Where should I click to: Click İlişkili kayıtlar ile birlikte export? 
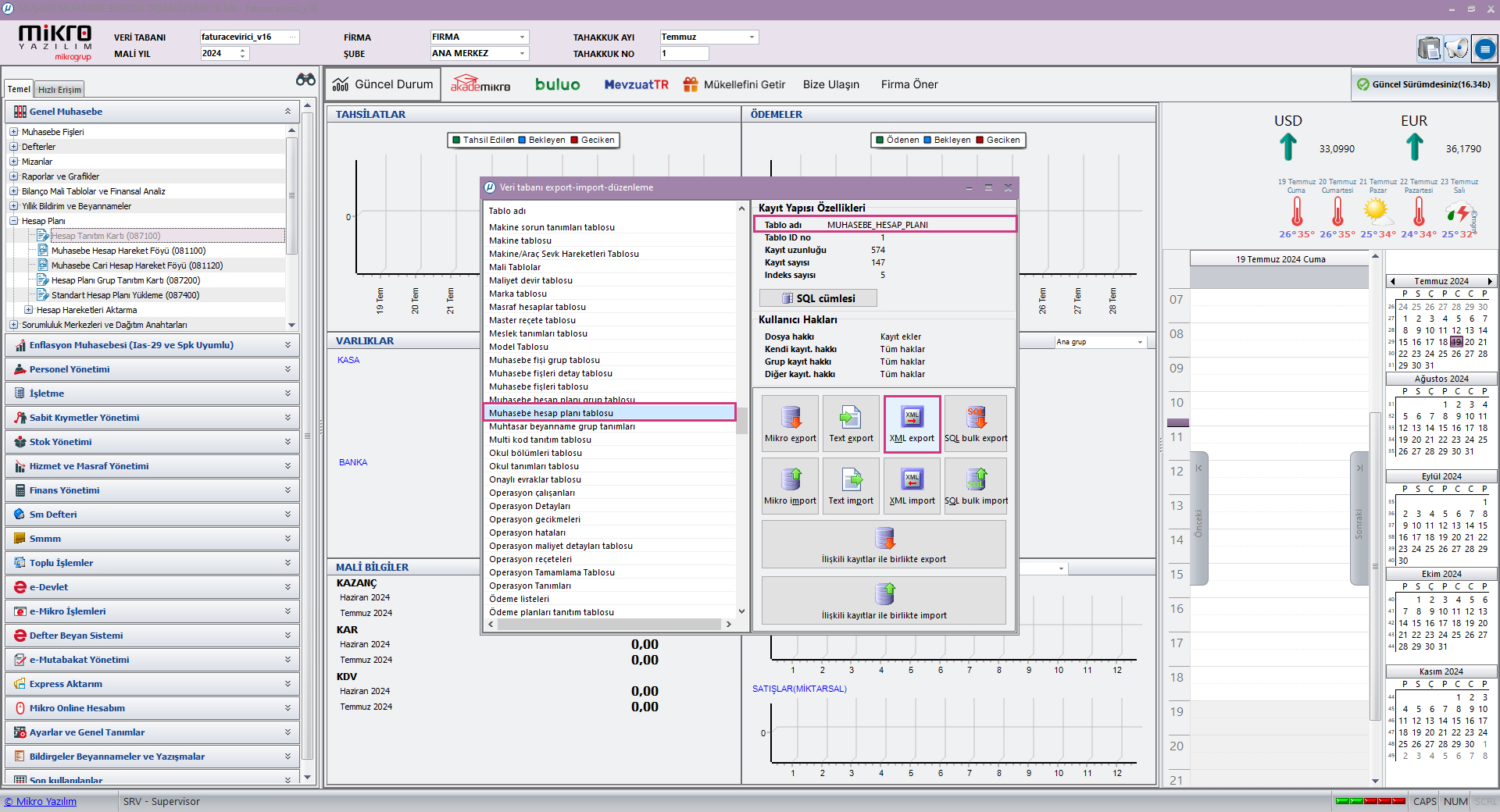[884, 544]
